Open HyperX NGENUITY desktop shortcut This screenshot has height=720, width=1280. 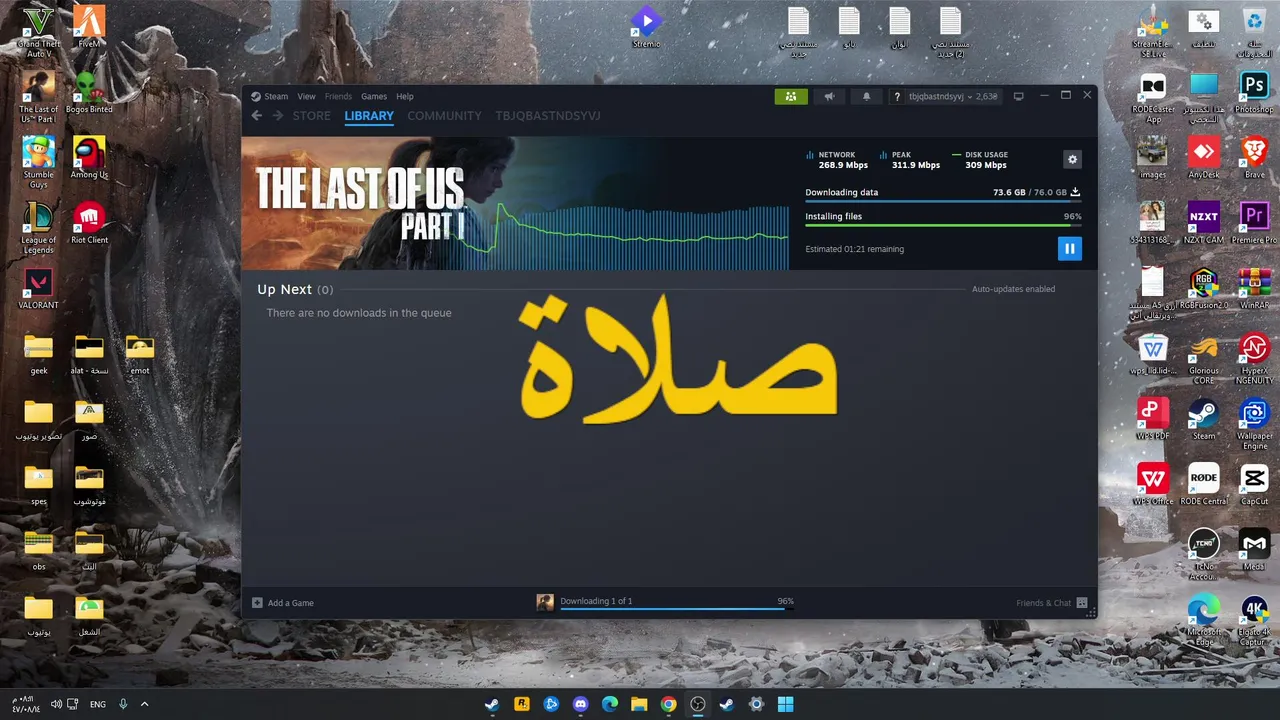click(x=1254, y=359)
